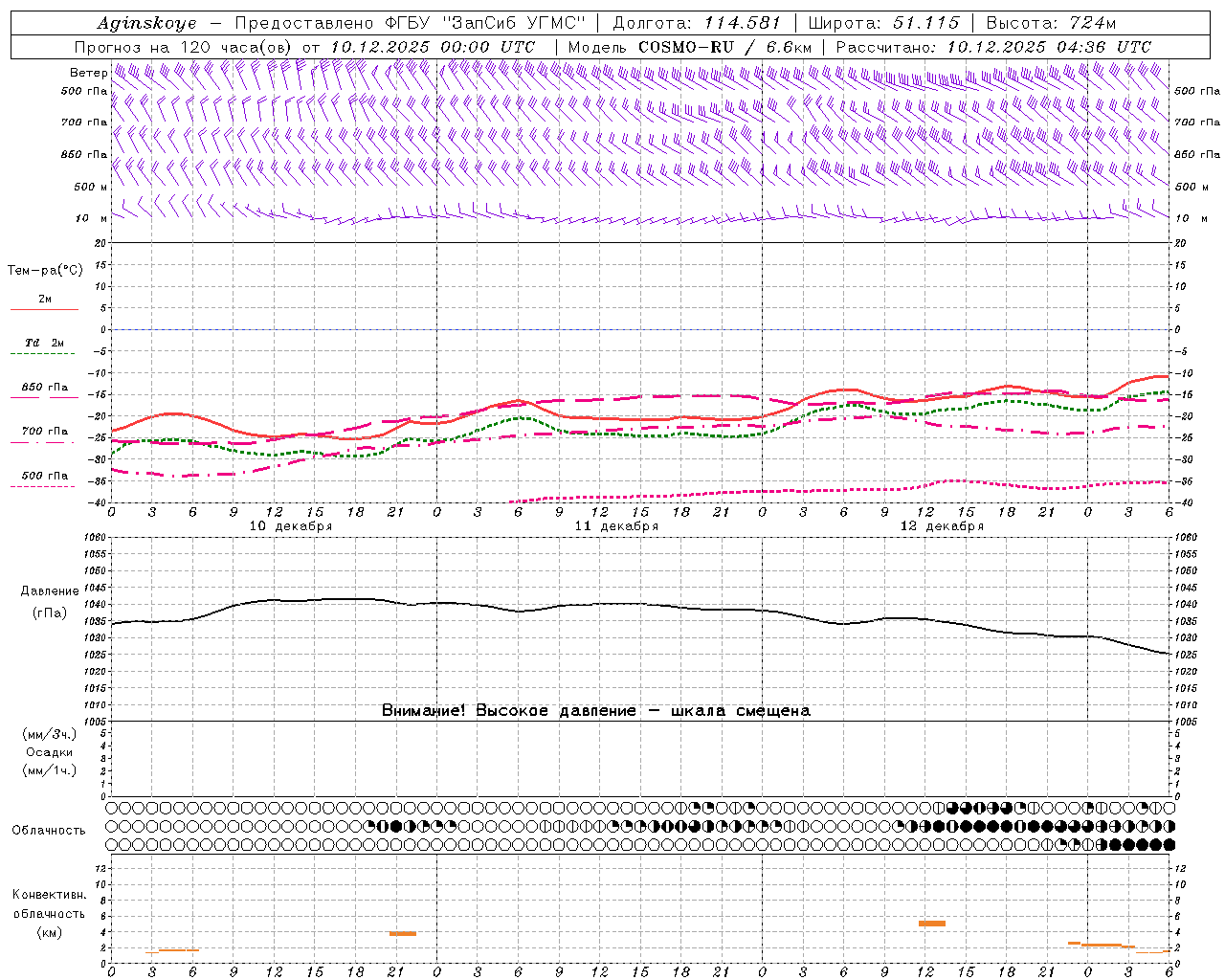Image resolution: width=1225 pixels, height=980 pixels.
Task: Click the orange convective bar near 12h 12 December
Action: [932, 924]
